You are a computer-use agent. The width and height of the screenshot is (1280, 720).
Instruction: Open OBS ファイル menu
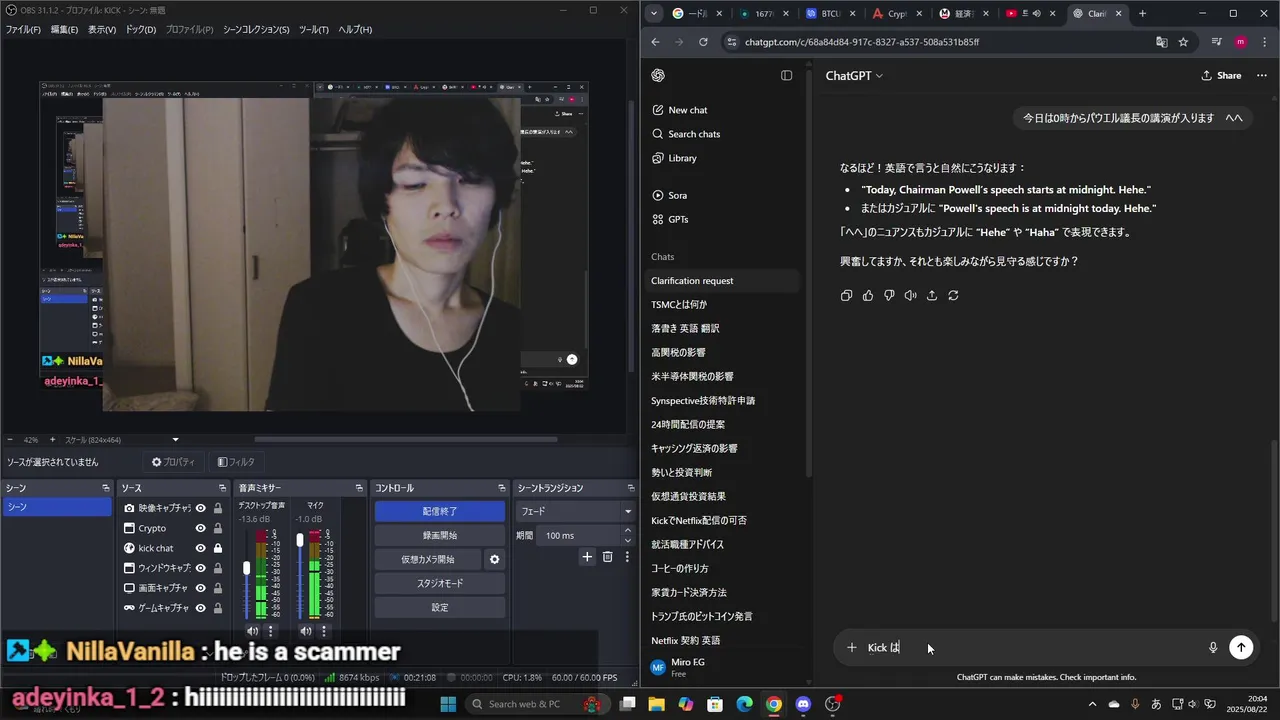point(23,30)
